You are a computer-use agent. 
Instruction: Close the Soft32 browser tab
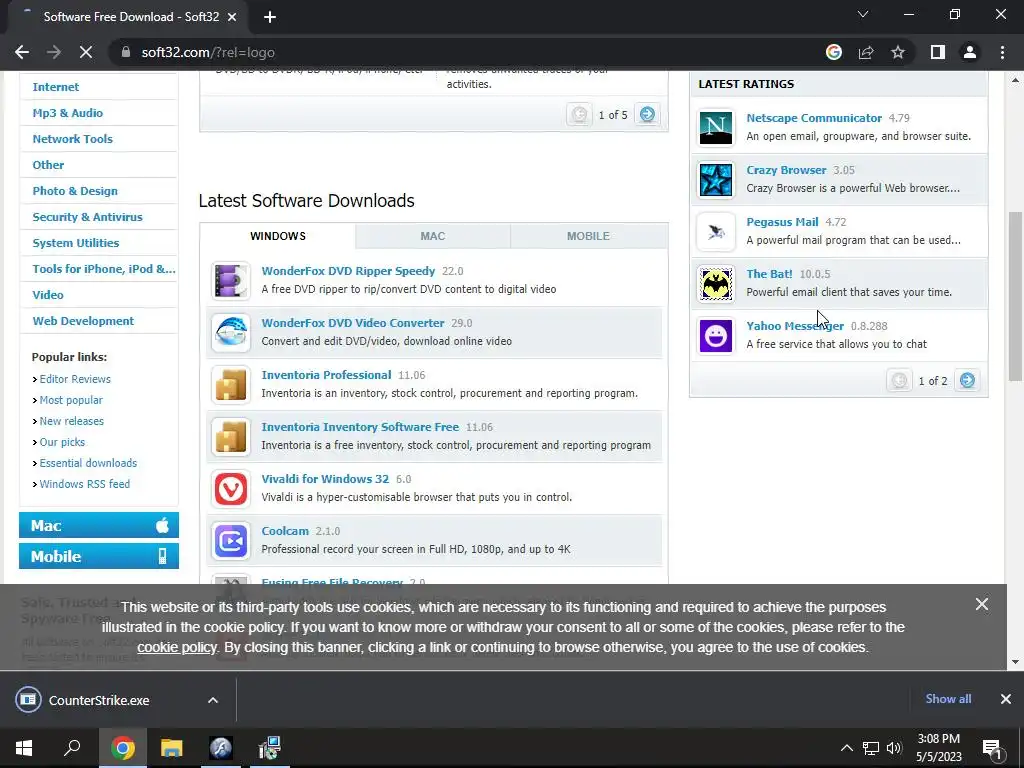232,17
